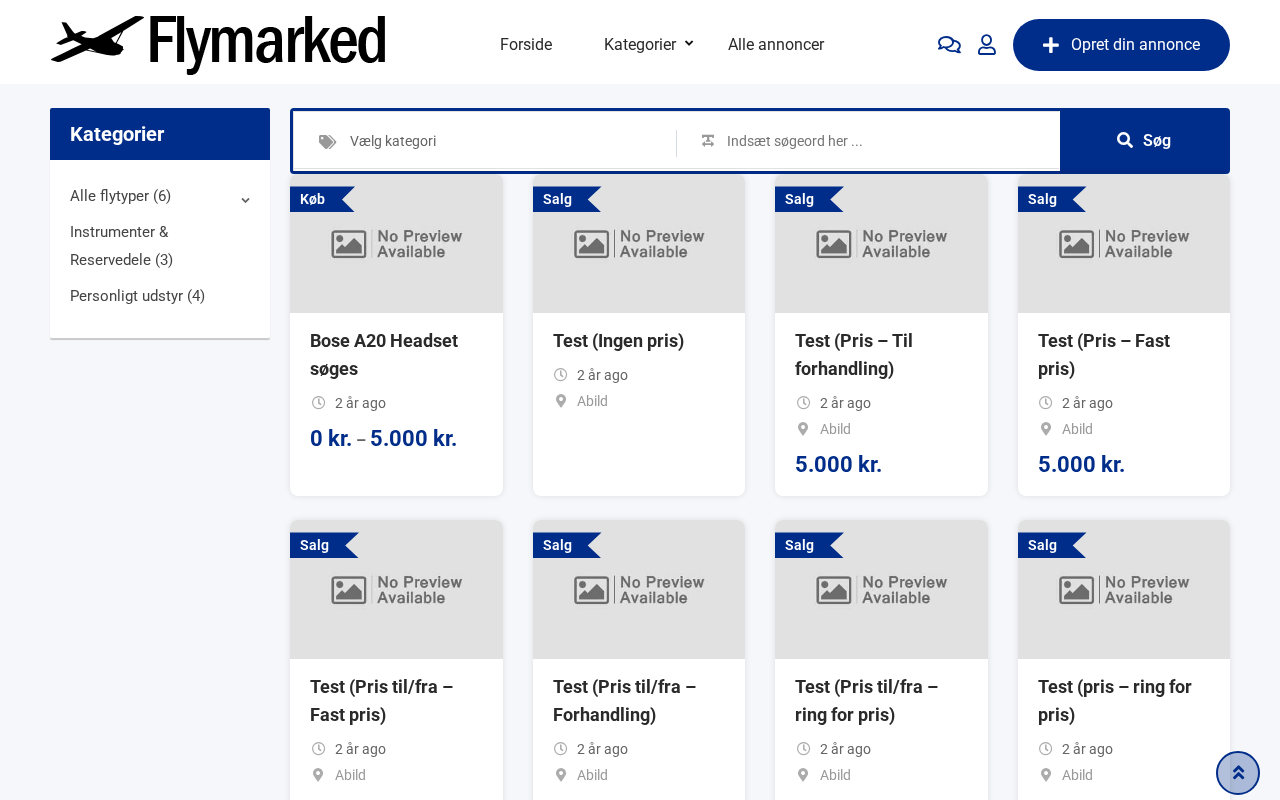Go to Forside page
The image size is (1280, 800).
[526, 45]
